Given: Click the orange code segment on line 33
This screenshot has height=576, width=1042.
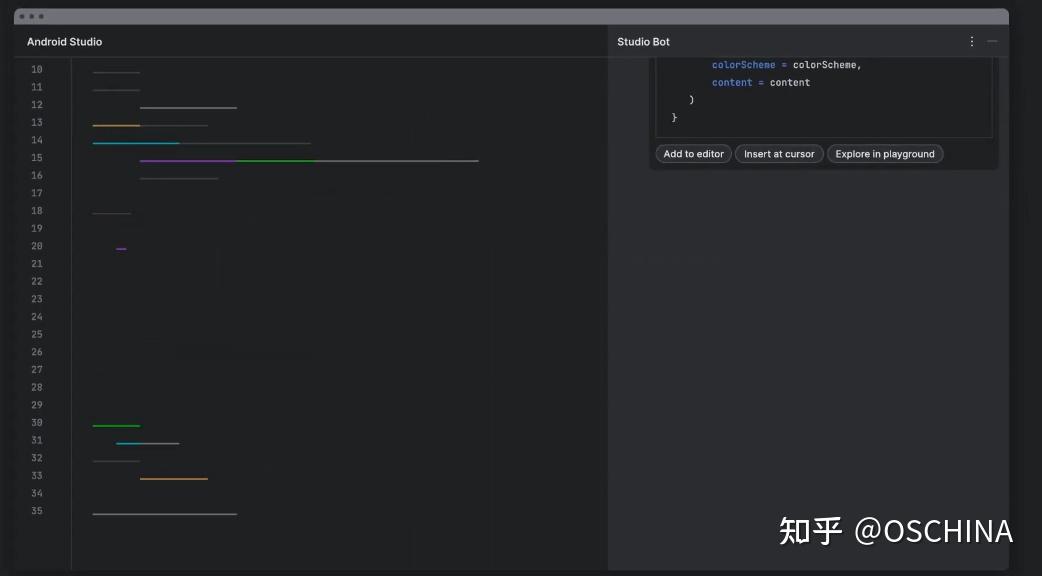Looking at the screenshot, I should (x=175, y=476).
